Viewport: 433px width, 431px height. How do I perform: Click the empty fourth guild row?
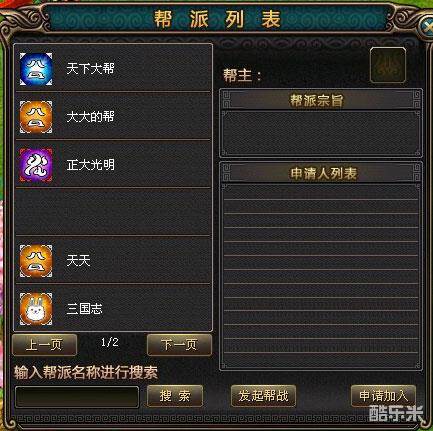tap(113, 212)
